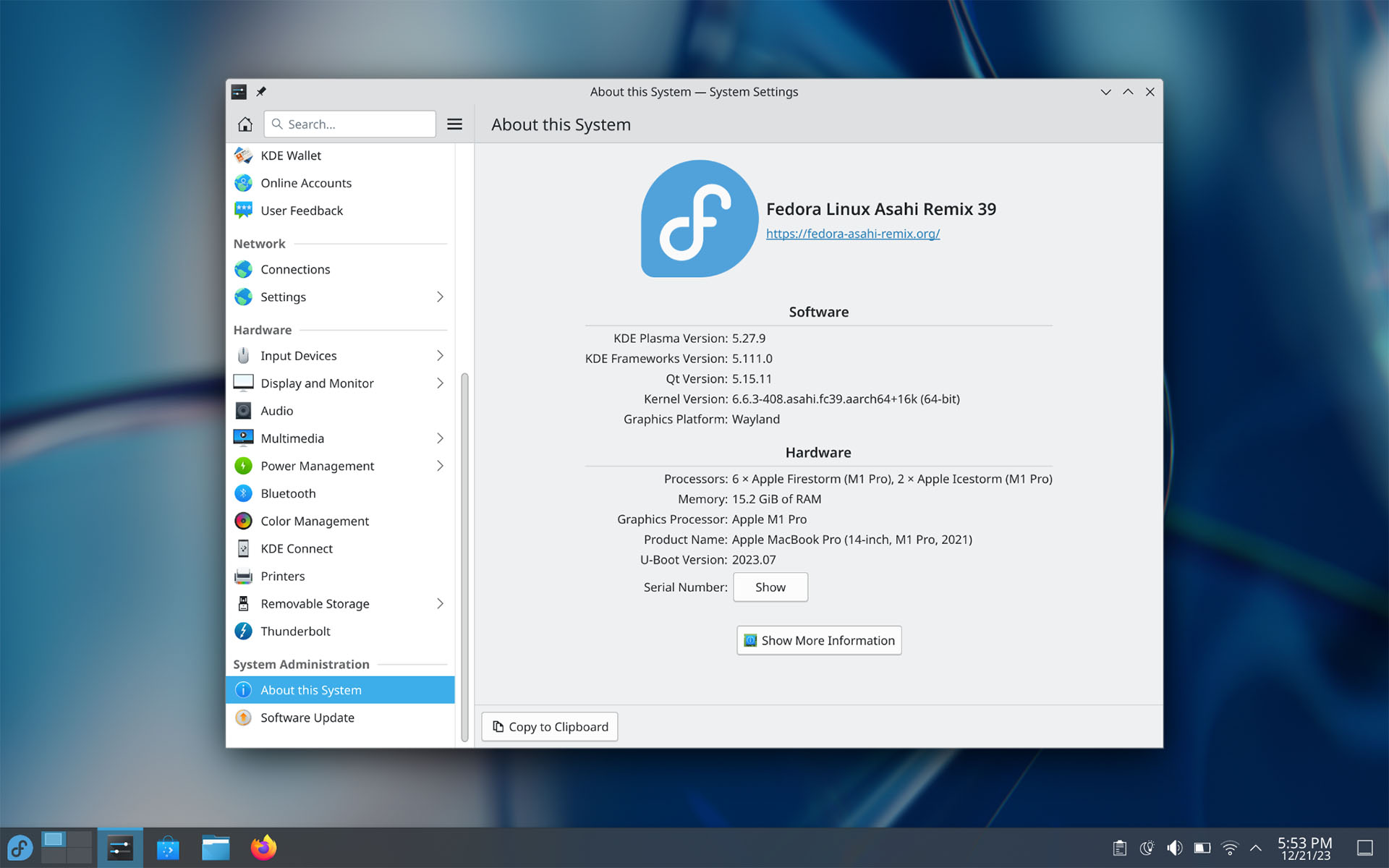Select Software Update menu item
This screenshot has width=1389, height=868.
(307, 717)
